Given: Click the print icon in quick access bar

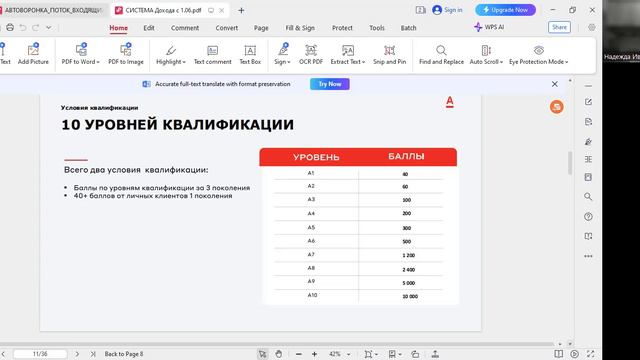Looking at the screenshot, I should coord(10,27).
